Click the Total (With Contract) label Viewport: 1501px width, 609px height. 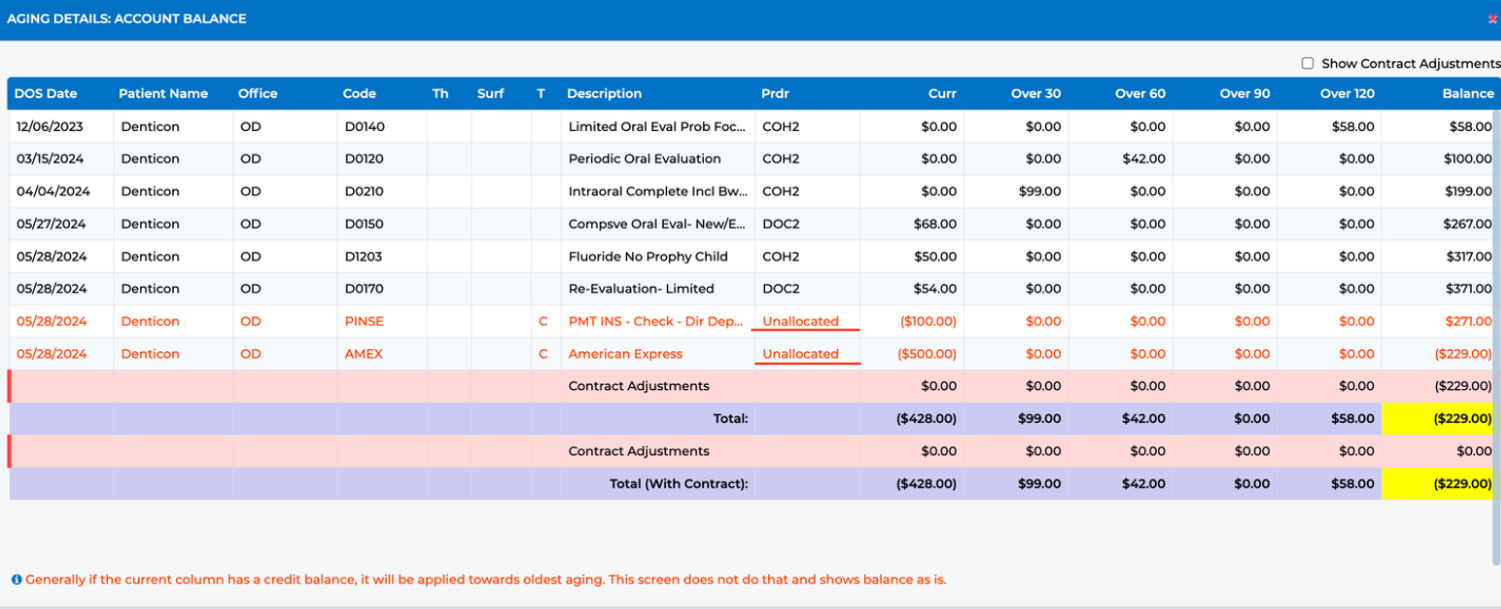click(x=679, y=484)
